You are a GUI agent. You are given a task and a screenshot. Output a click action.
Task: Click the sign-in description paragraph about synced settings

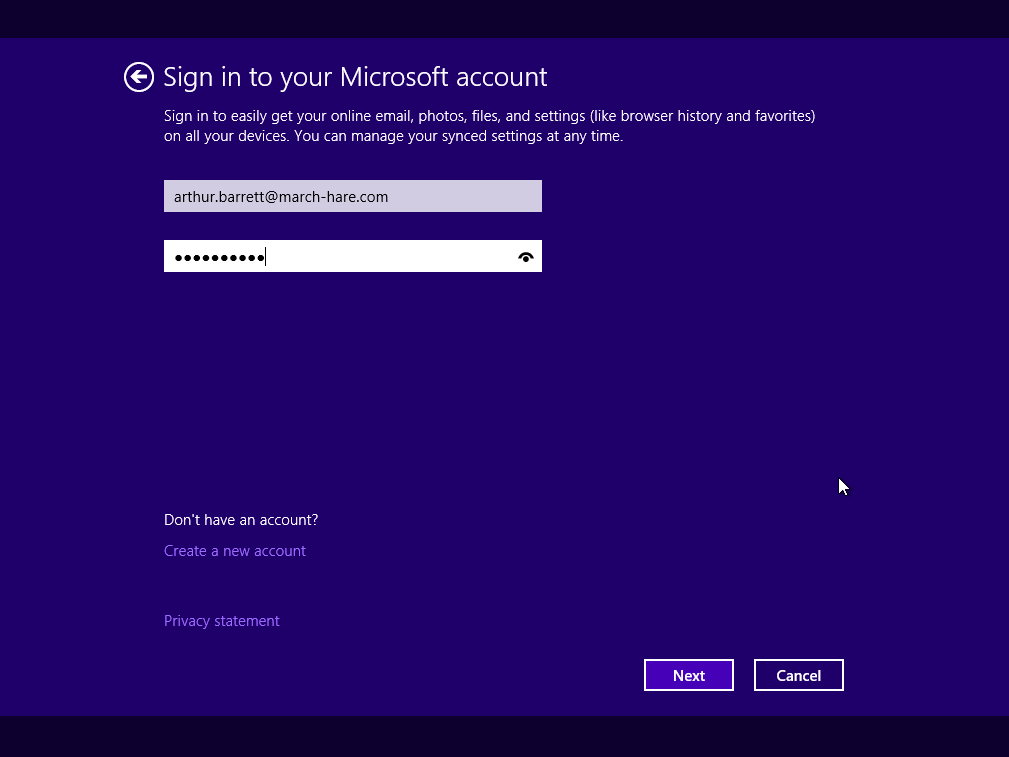490,126
